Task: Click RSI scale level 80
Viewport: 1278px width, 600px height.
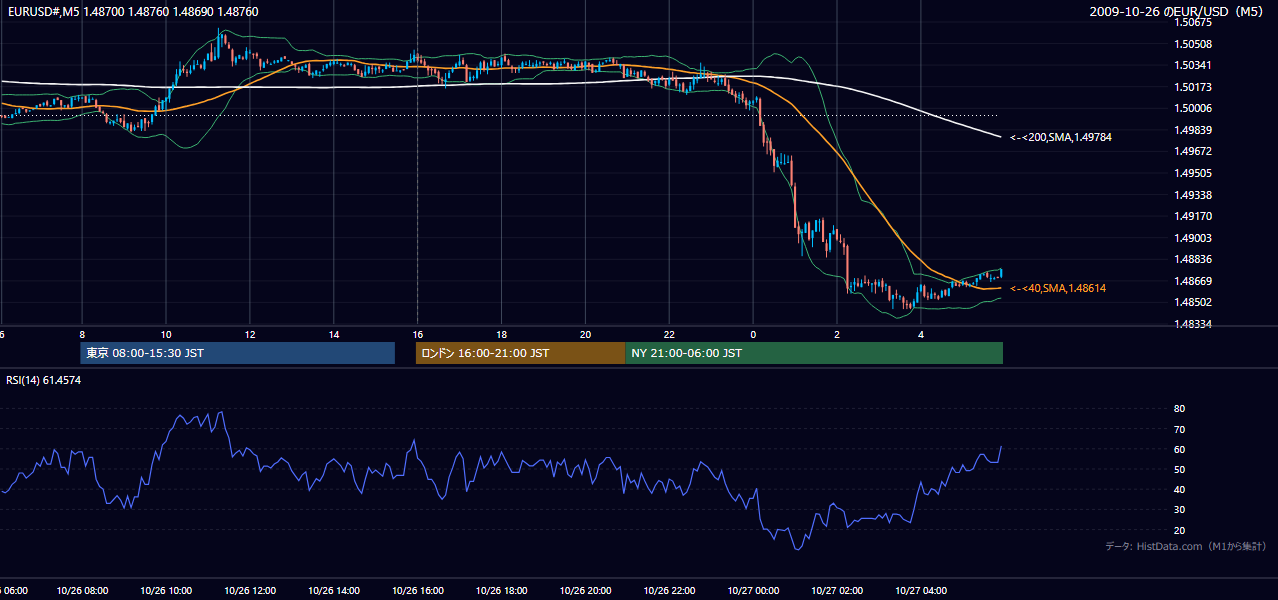Action: (1179, 409)
